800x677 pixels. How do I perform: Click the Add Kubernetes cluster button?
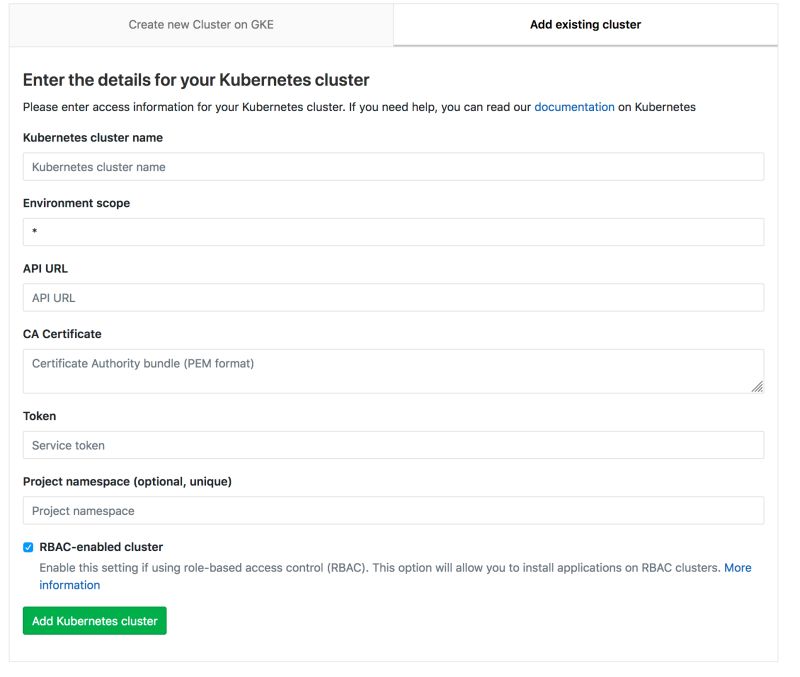click(x=94, y=620)
